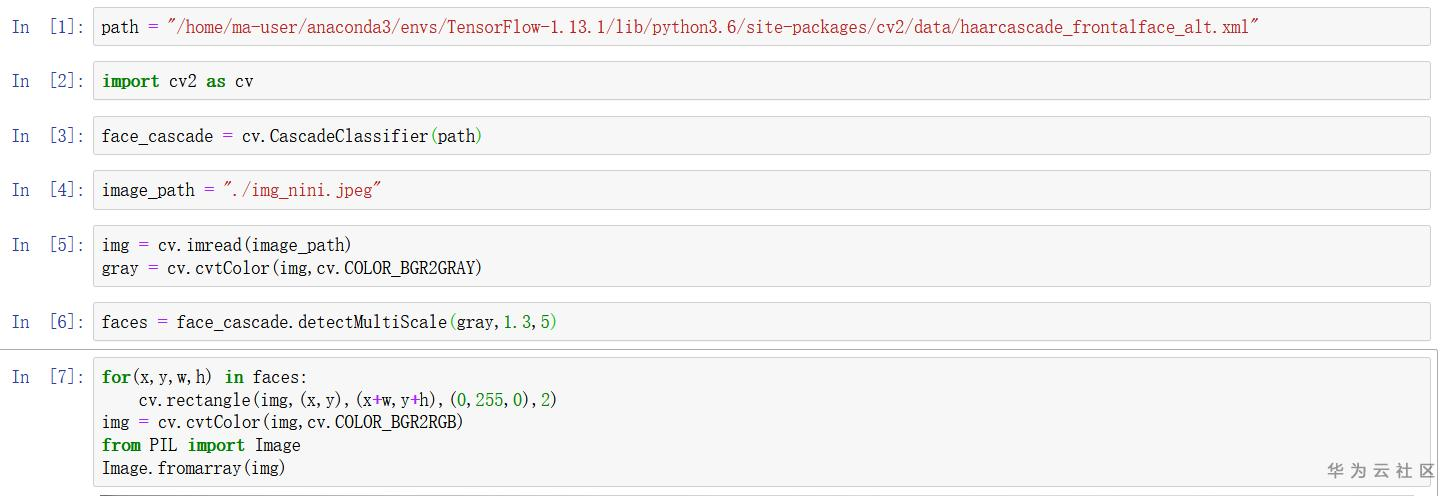This screenshot has width=1448, height=496.
Task: Select cell via In [1] prompt
Action: [x=48, y=27]
